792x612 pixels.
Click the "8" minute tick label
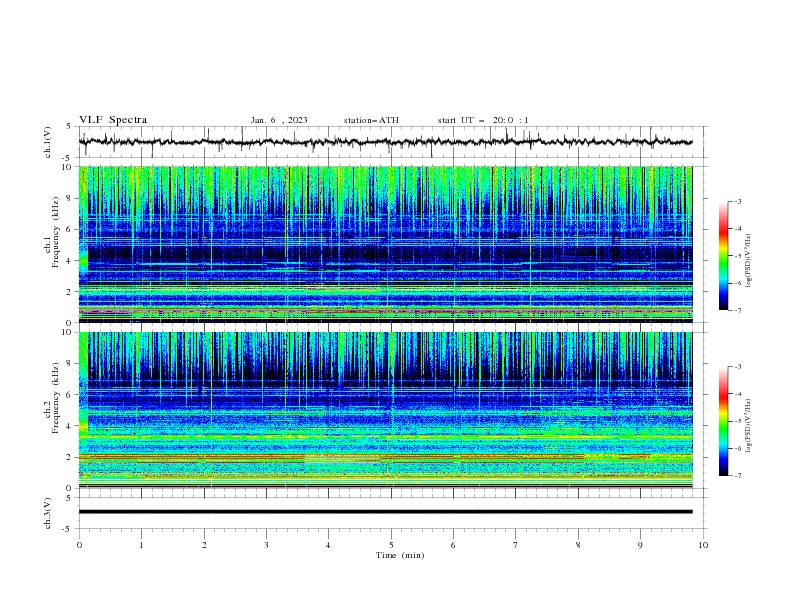coord(578,545)
